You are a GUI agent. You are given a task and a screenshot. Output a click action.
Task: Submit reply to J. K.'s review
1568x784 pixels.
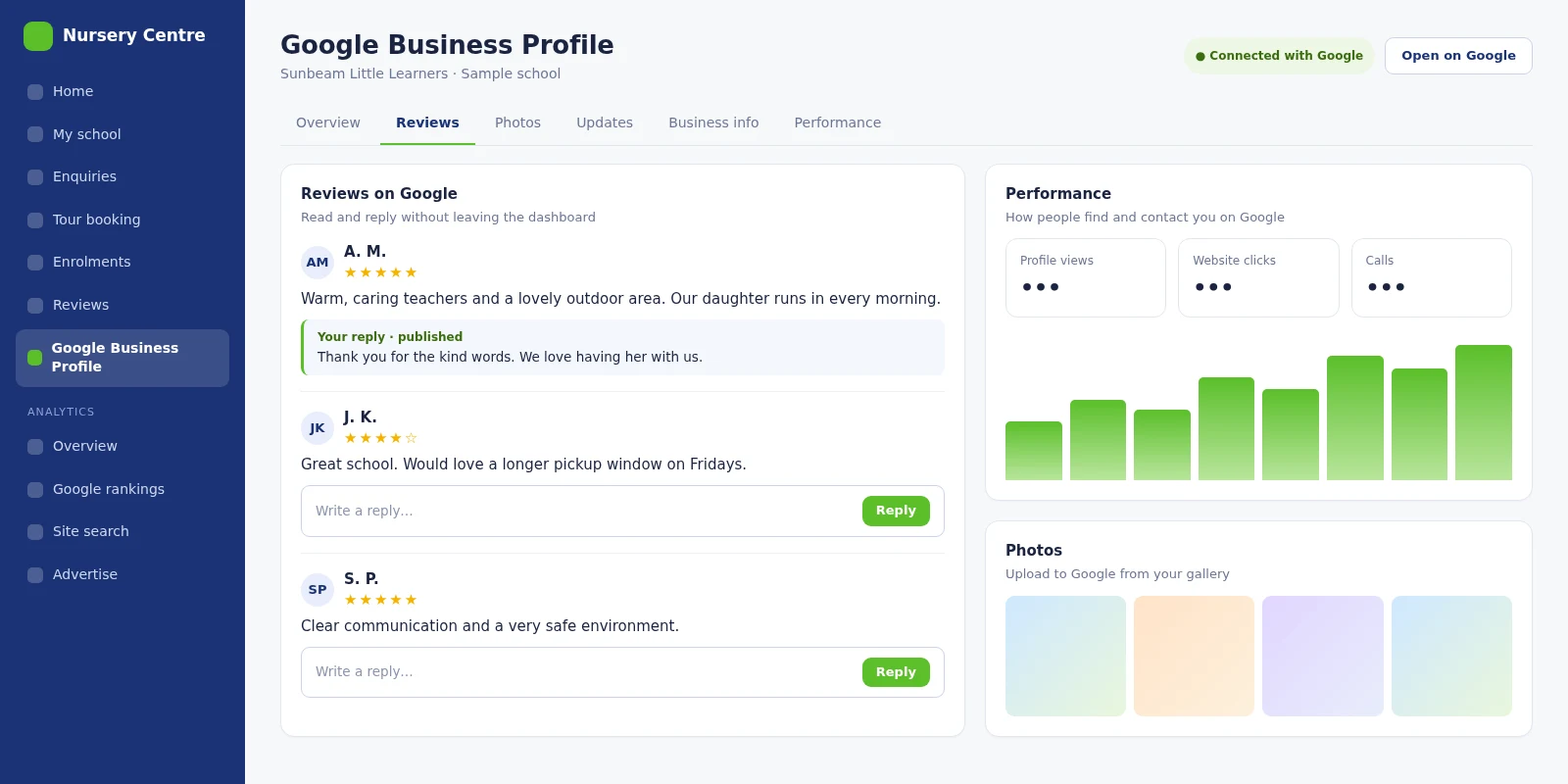point(896,511)
